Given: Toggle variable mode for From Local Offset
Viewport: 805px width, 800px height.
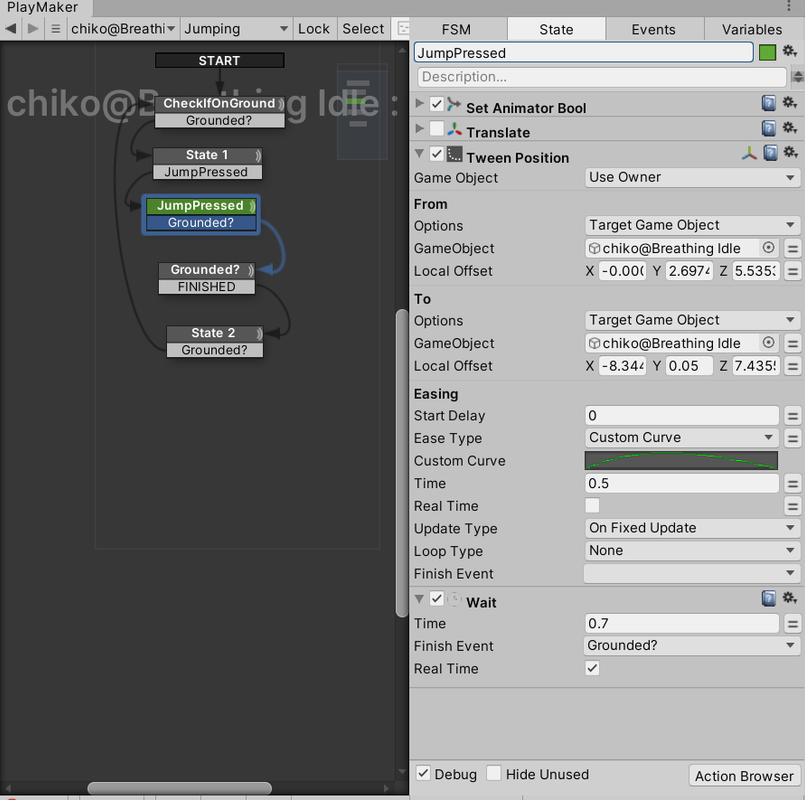Looking at the screenshot, I should pos(792,271).
